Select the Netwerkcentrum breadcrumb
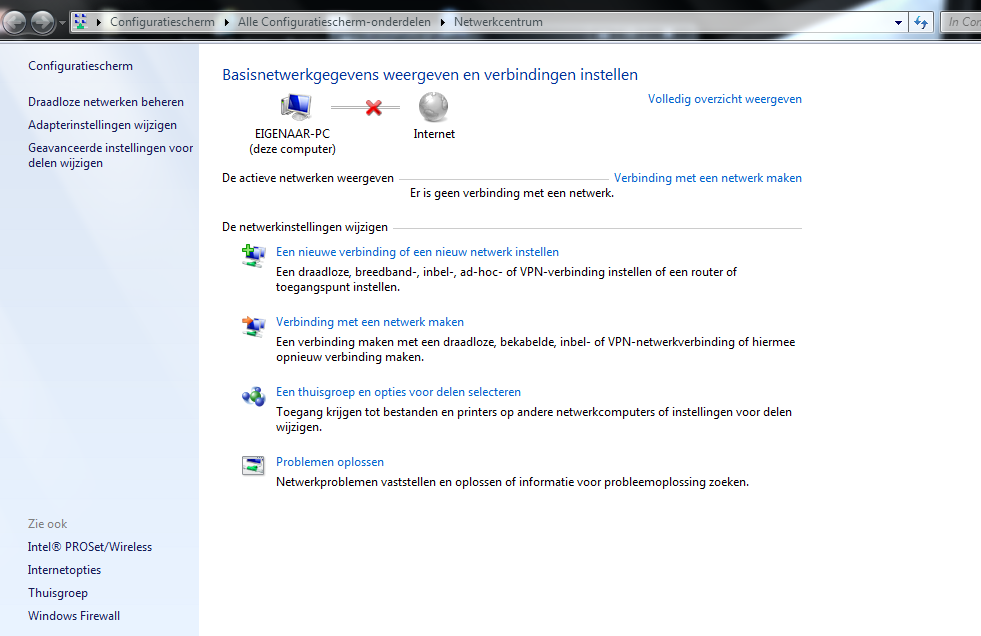The width and height of the screenshot is (981, 636). click(x=498, y=22)
